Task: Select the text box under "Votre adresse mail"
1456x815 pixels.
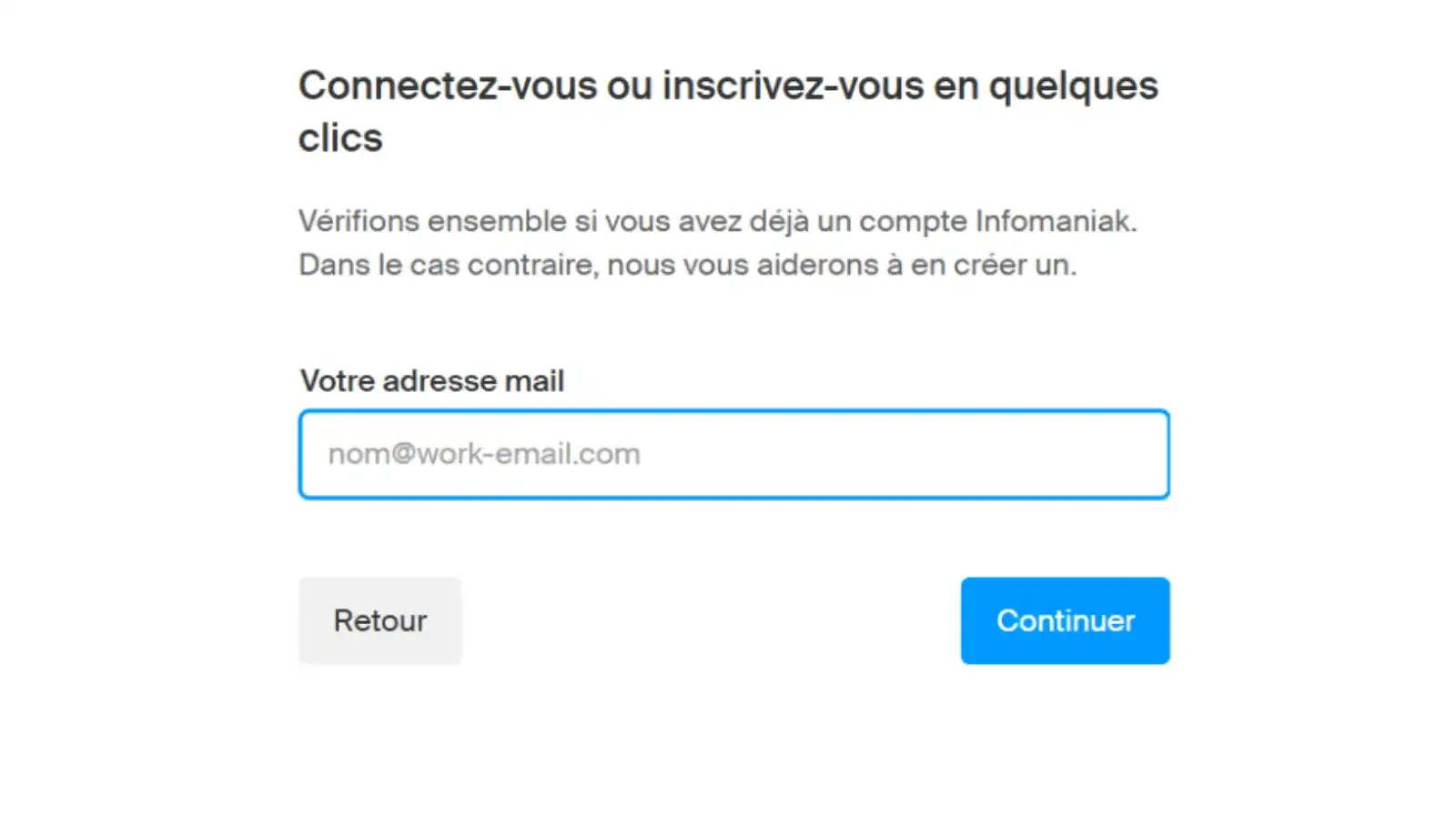Action: click(x=733, y=454)
